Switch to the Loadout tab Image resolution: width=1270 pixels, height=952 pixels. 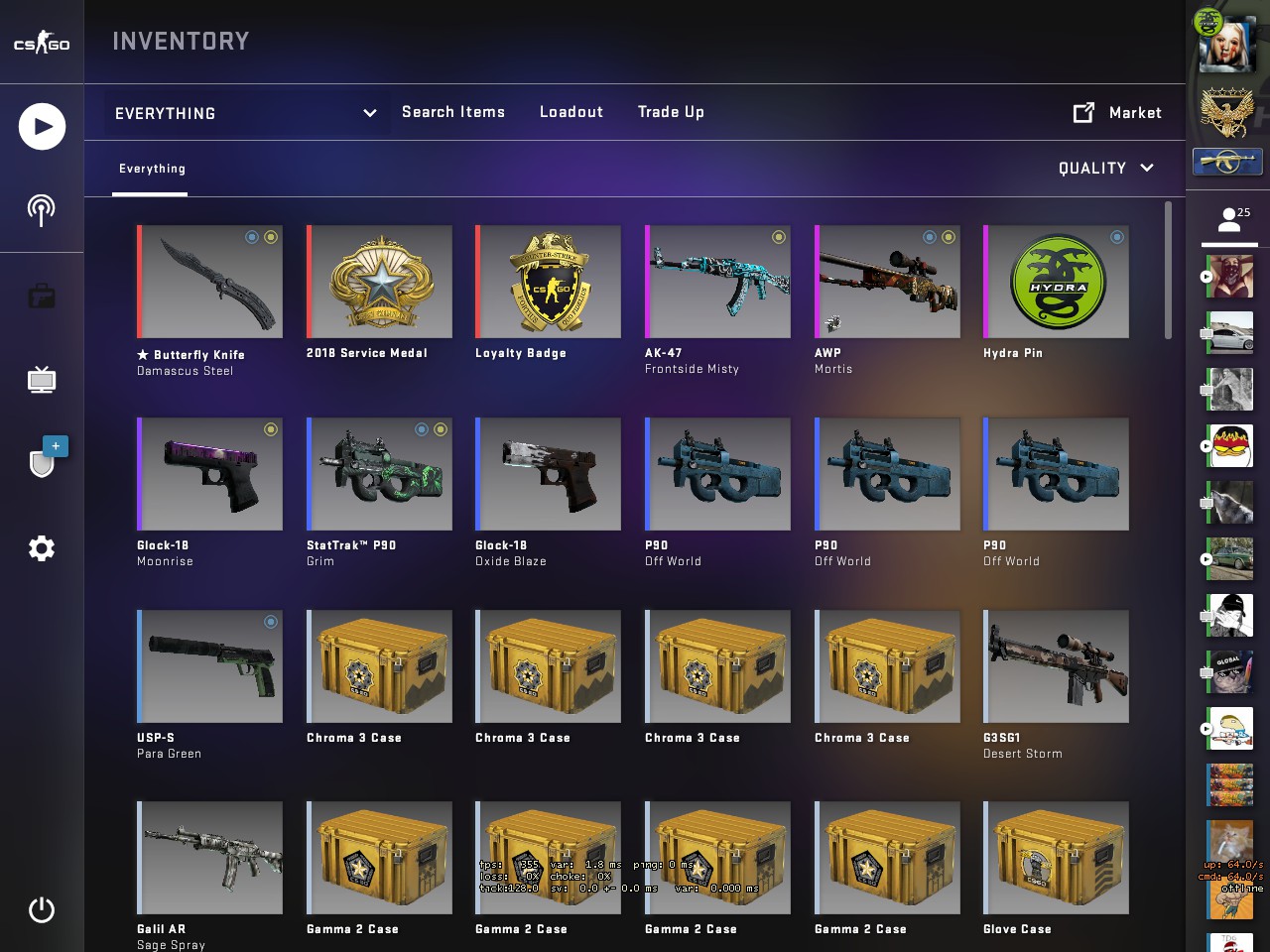(571, 112)
